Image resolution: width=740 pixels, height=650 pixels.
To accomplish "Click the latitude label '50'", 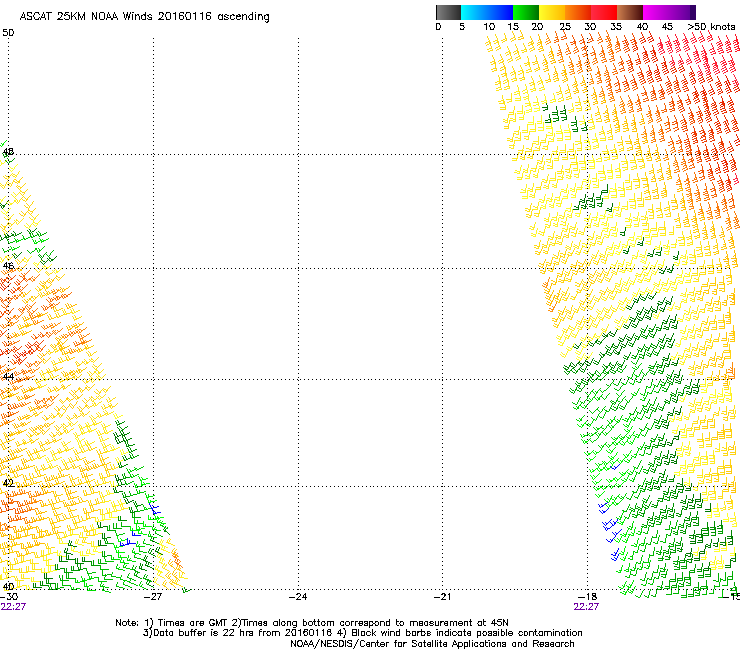I will click(x=8, y=33).
